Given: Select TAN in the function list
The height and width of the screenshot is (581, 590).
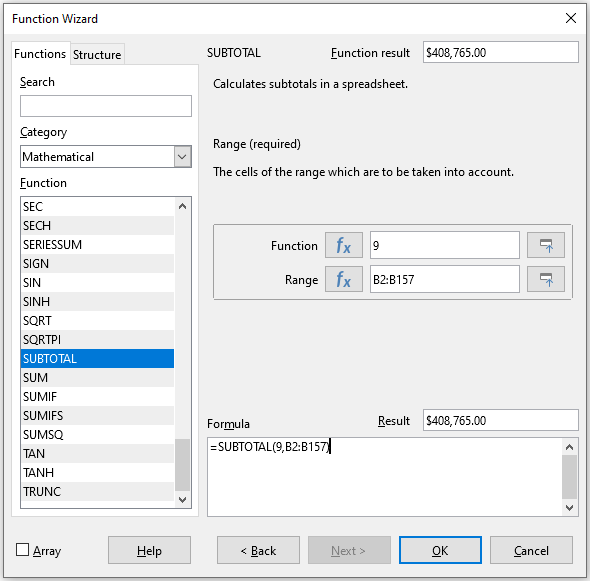Looking at the screenshot, I should click(x=97, y=453).
